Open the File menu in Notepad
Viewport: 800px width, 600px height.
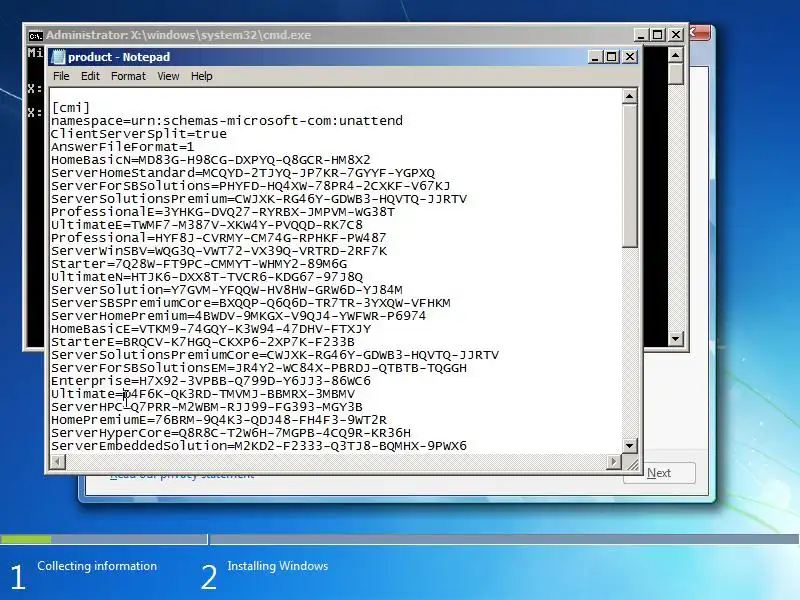coord(61,76)
